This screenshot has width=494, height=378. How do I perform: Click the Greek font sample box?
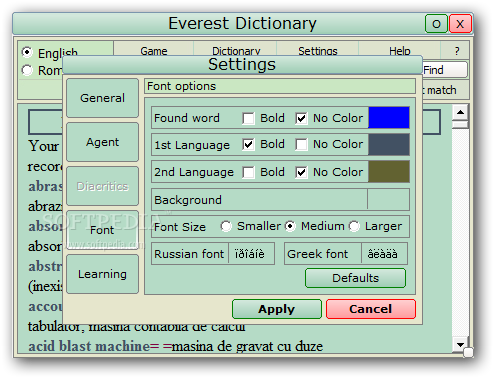[384, 254]
